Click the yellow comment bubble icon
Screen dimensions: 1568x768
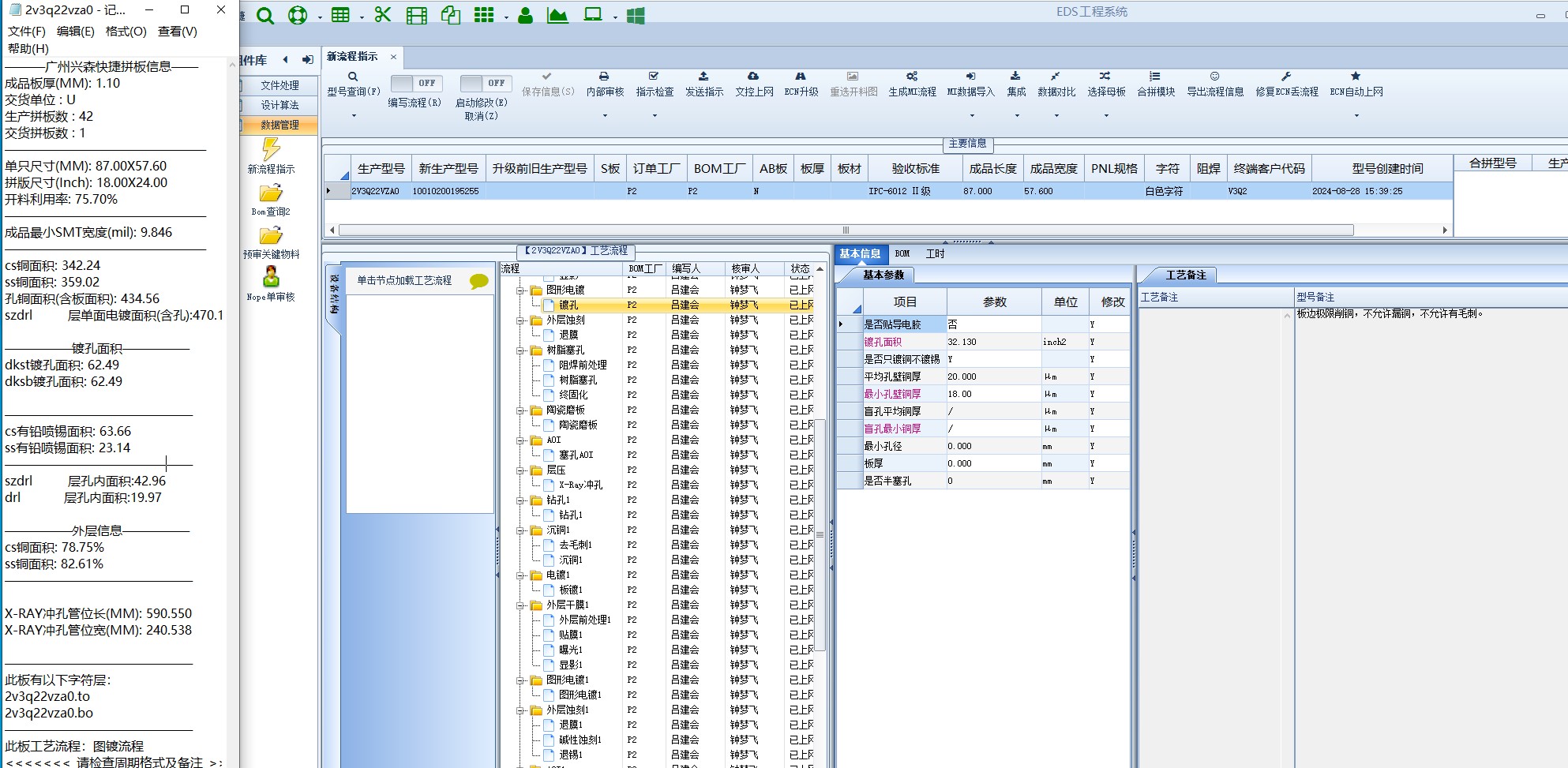pos(478,281)
